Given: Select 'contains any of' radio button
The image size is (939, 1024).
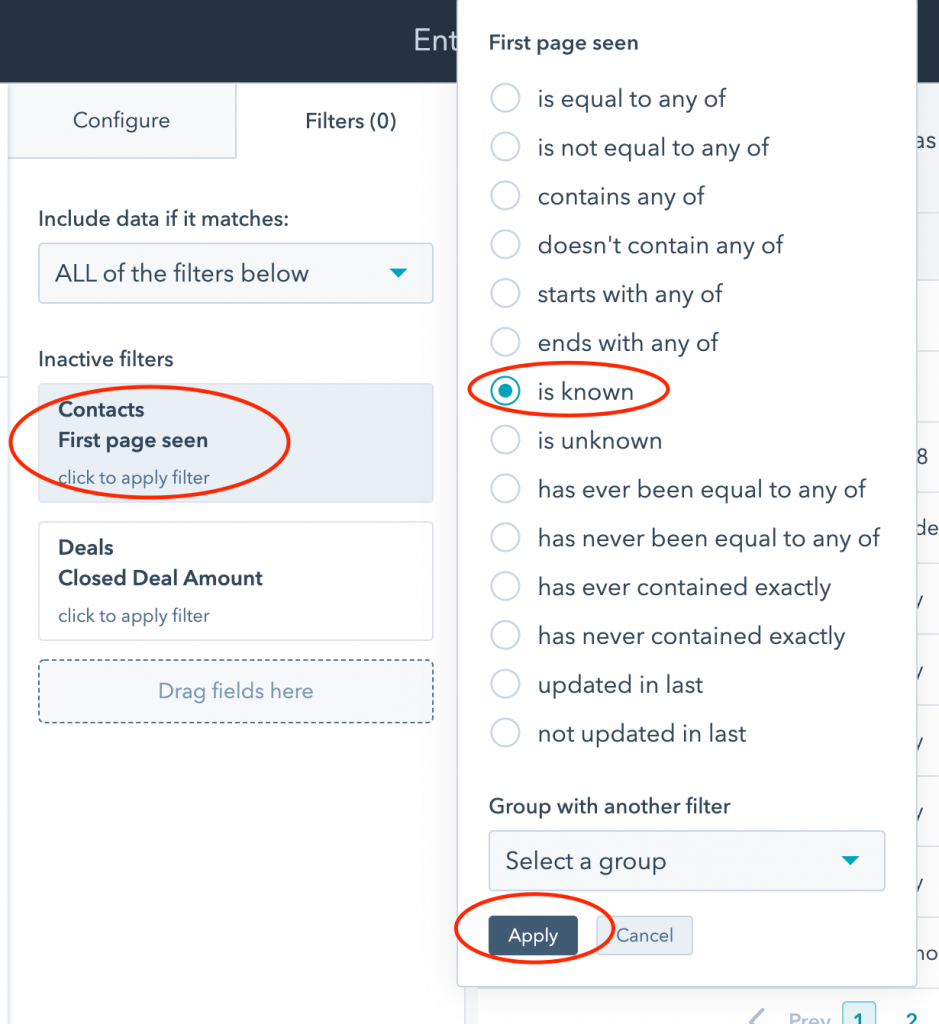Looking at the screenshot, I should 506,197.
